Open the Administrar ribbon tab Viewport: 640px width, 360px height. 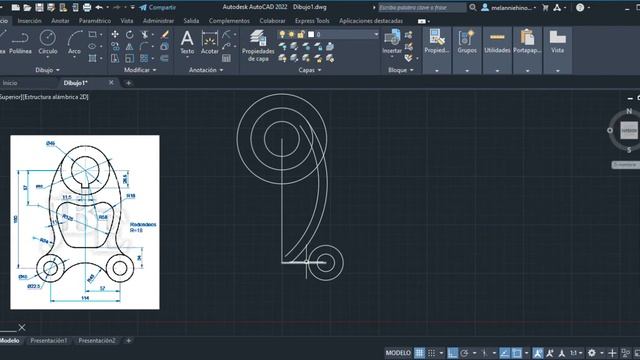click(x=158, y=21)
